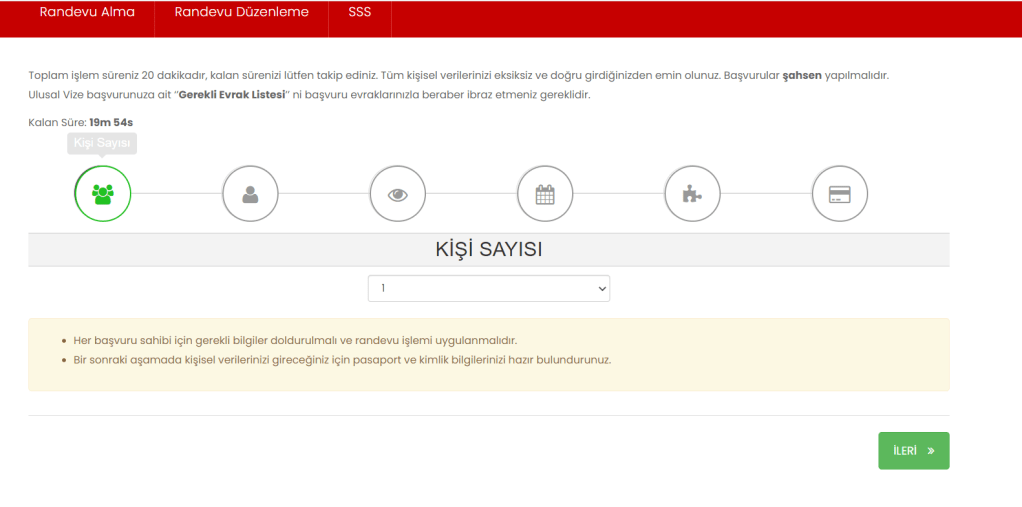Select the credit card payment step icon
Viewport: 1022px width, 507px height.
click(840, 194)
